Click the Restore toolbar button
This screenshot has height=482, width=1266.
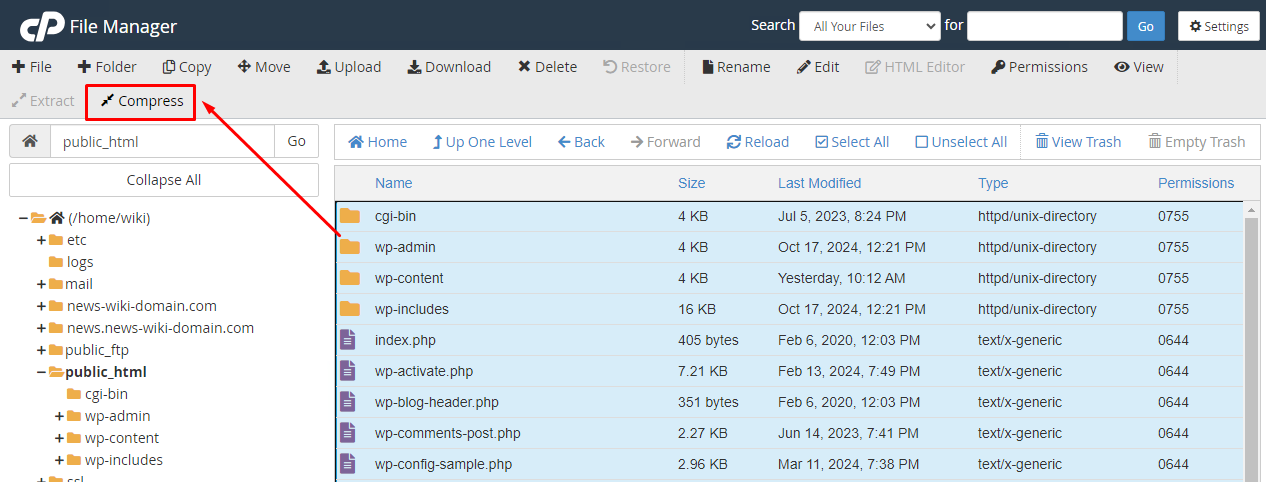[637, 67]
